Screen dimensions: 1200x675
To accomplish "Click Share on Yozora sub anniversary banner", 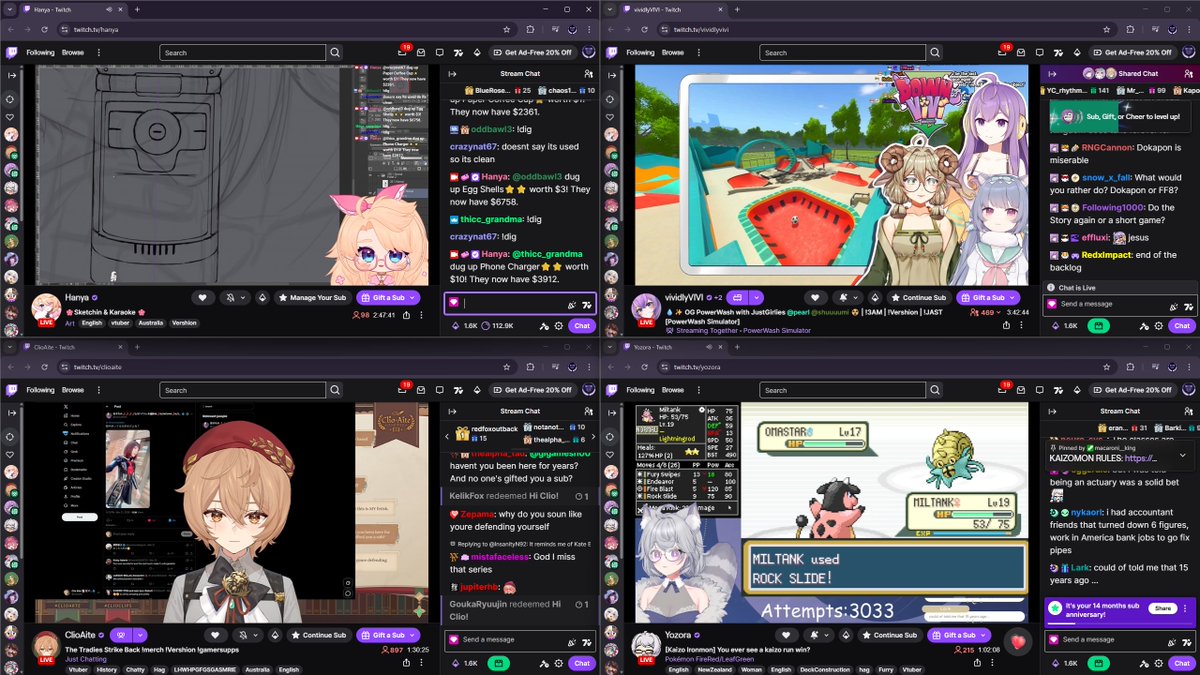I will [1162, 608].
